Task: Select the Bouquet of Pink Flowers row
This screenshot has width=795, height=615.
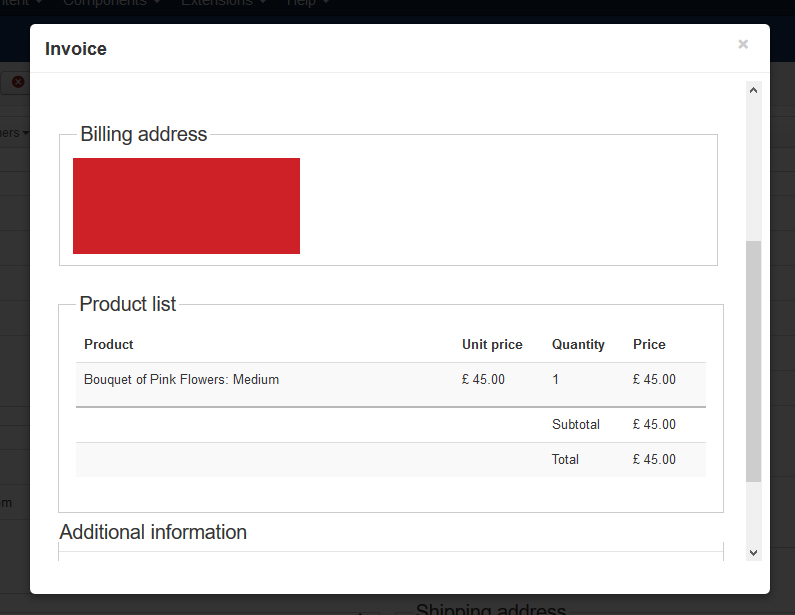Action: click(x=181, y=380)
